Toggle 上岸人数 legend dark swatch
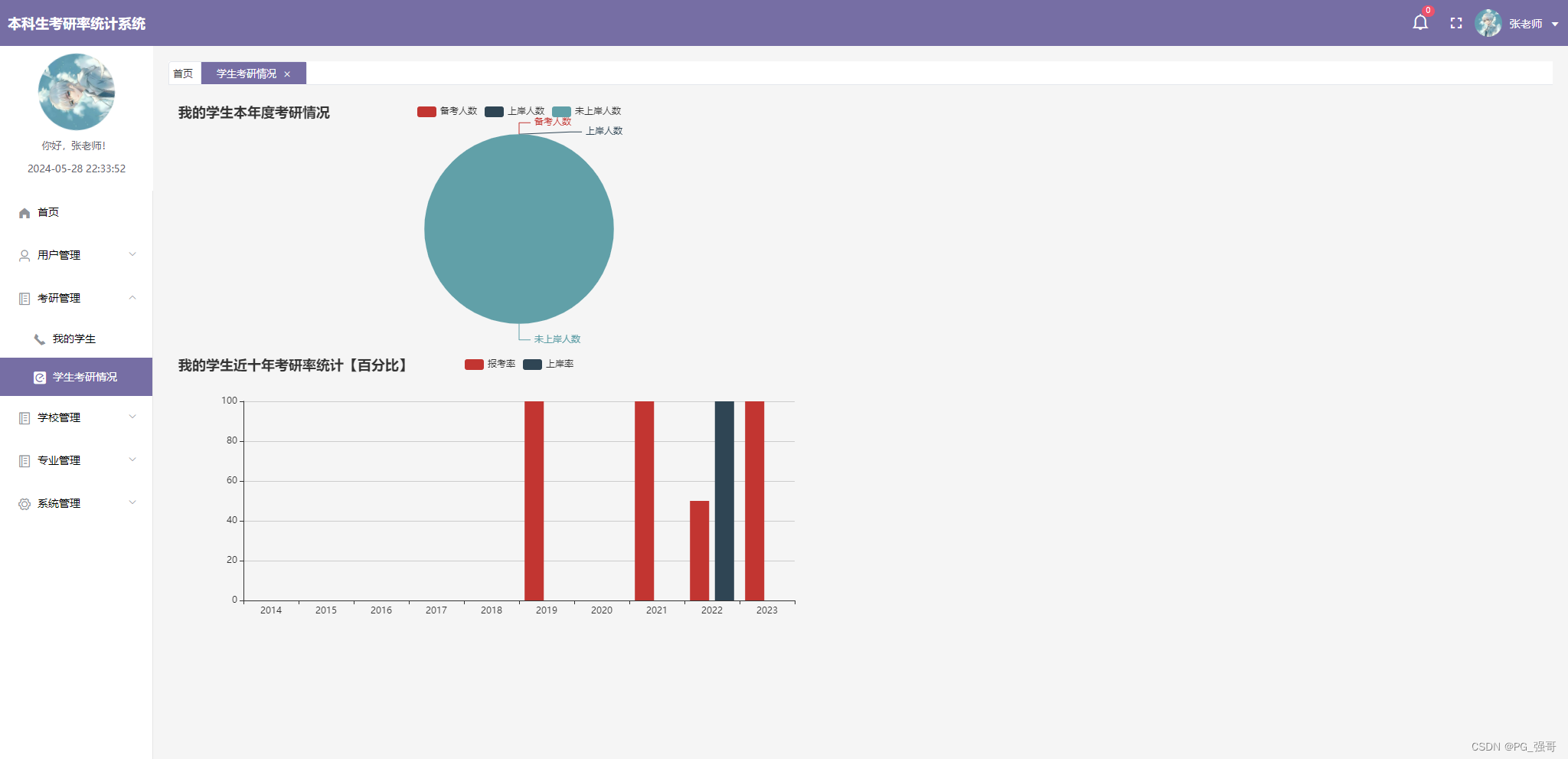 (494, 111)
